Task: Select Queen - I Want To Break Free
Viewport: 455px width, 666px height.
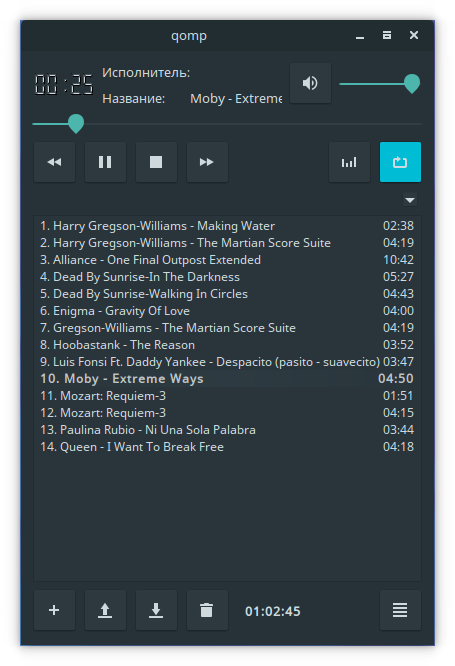Action: point(227,446)
